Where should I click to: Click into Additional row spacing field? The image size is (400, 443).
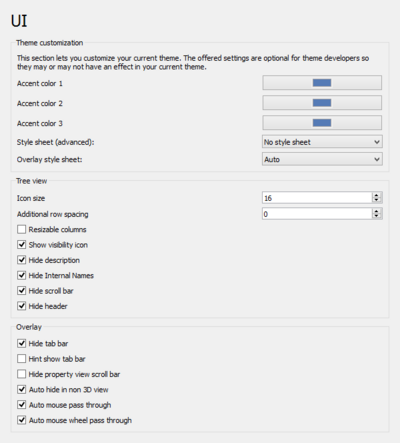317,214
